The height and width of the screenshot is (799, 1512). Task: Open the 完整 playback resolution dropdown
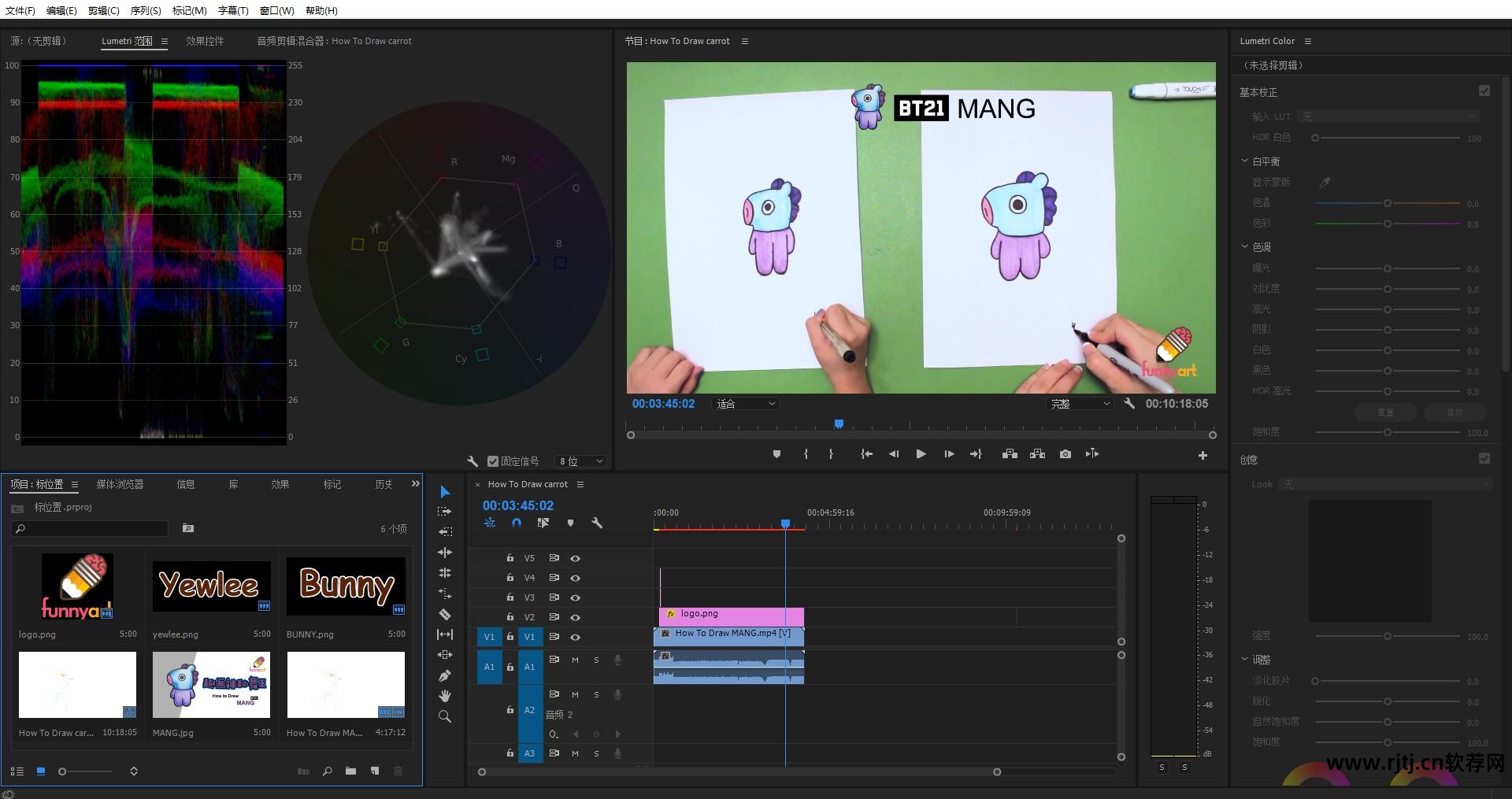(x=1080, y=404)
